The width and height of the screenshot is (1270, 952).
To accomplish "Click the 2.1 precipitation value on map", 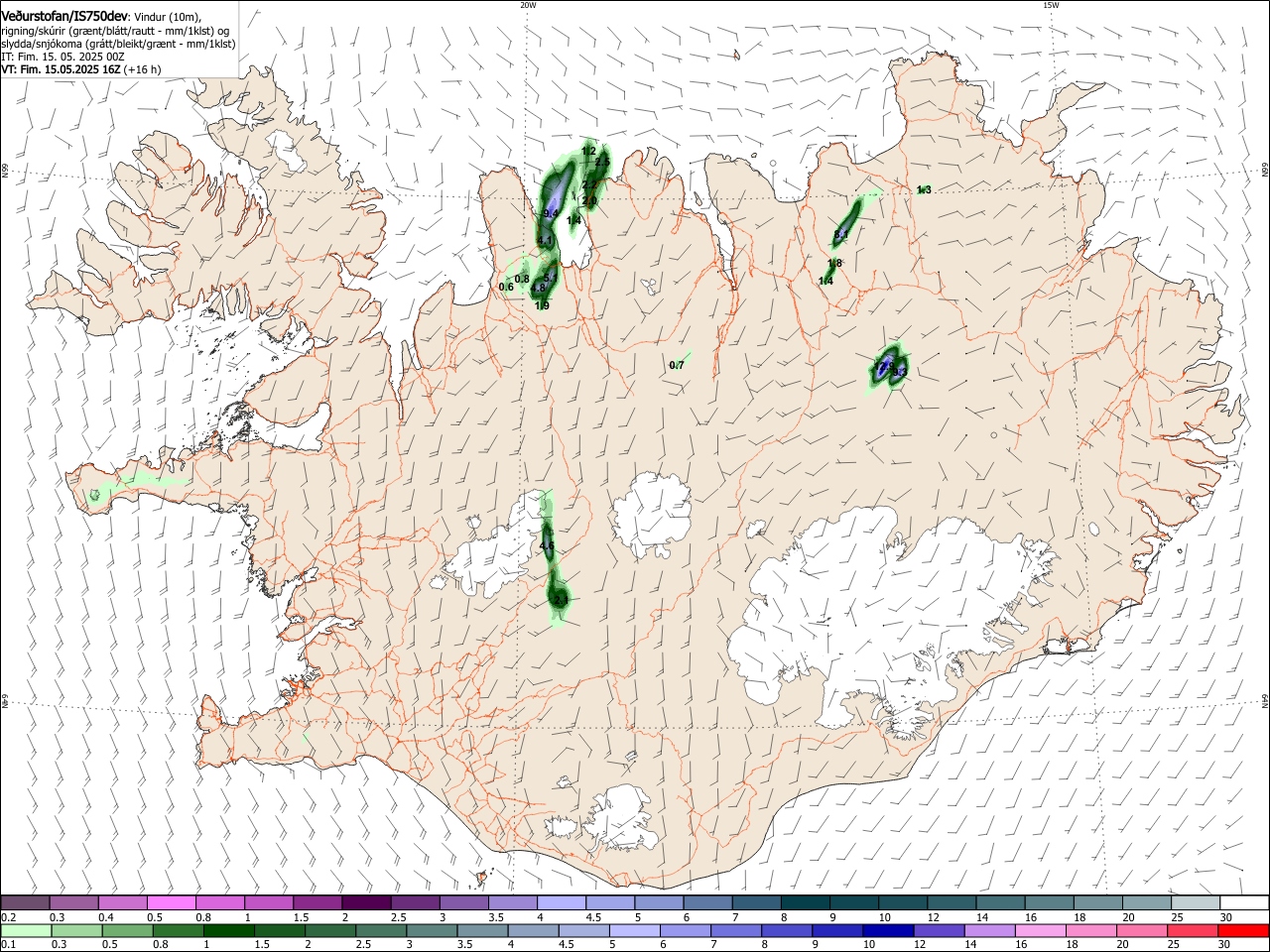I will pos(561,600).
